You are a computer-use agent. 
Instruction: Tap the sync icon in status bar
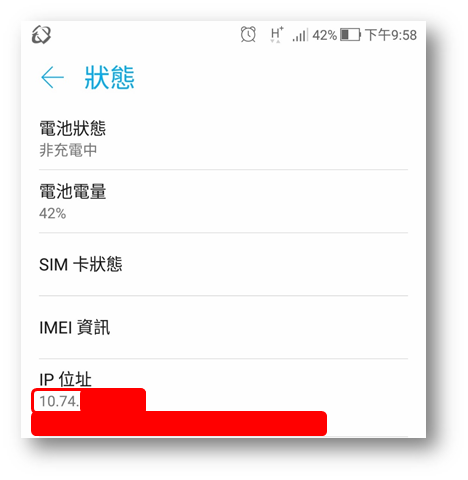[x=41, y=35]
